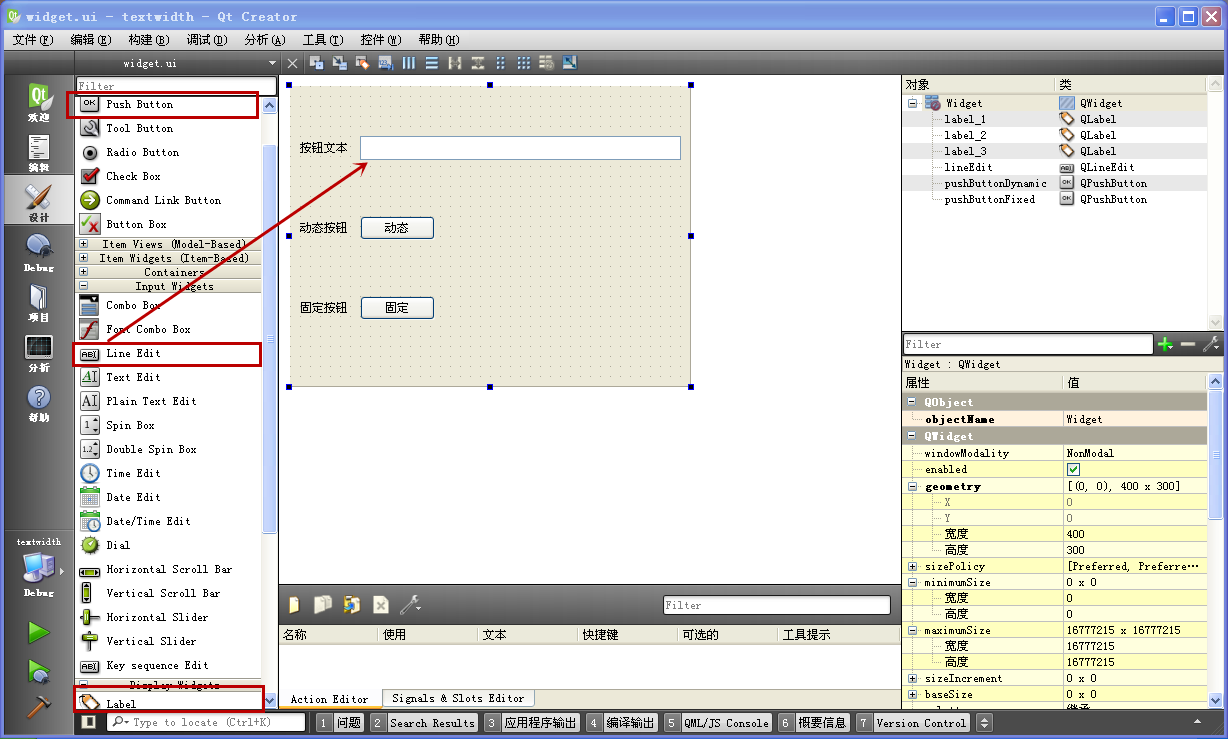1228x739 pixels.
Task: Switch to Debug mode in the sidebar
Action: point(38,252)
